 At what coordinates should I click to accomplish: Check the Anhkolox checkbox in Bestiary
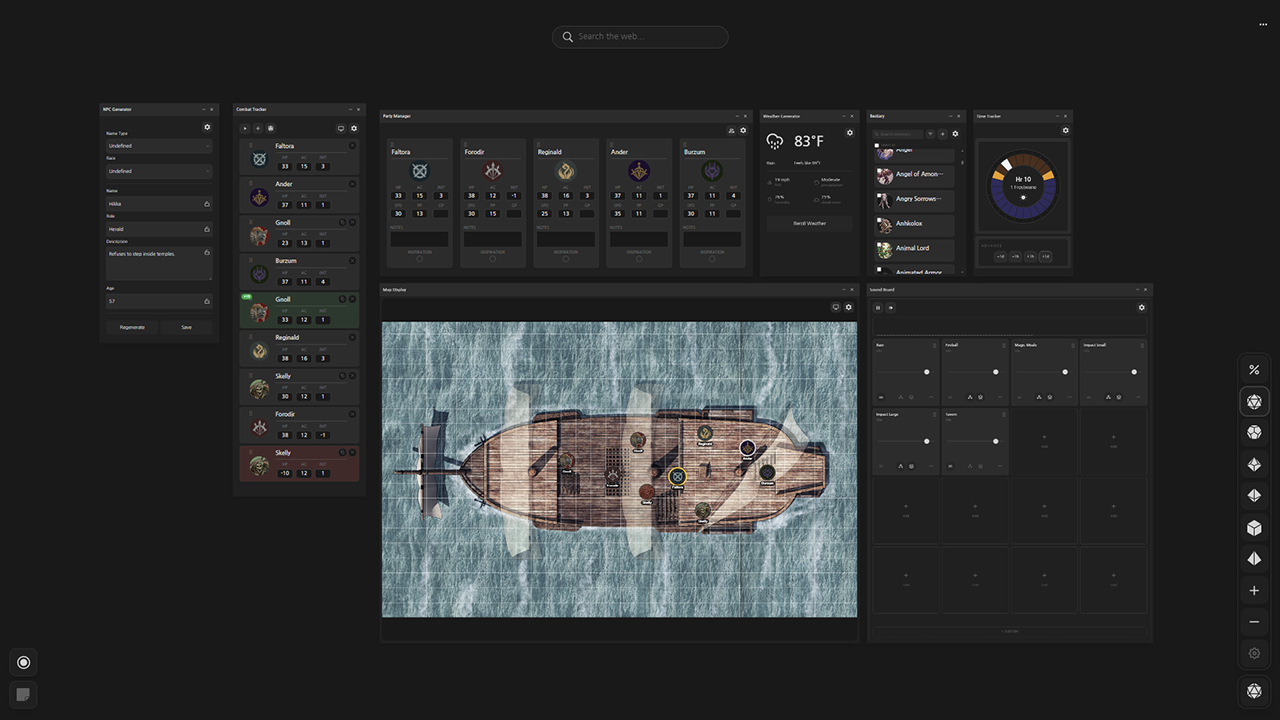coord(879,220)
